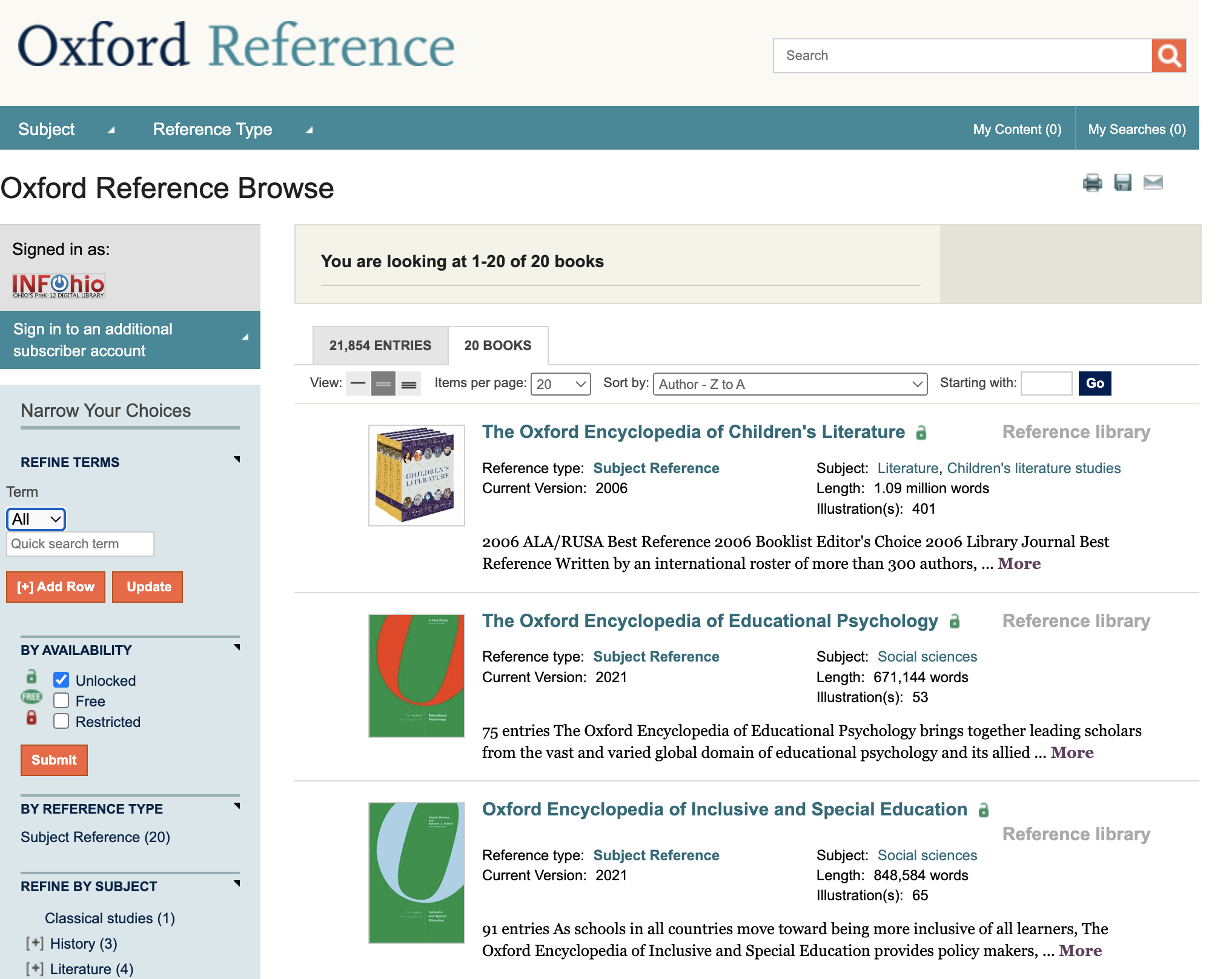Click the orange search magnifier button
1232x979 pixels.
[x=1168, y=56]
